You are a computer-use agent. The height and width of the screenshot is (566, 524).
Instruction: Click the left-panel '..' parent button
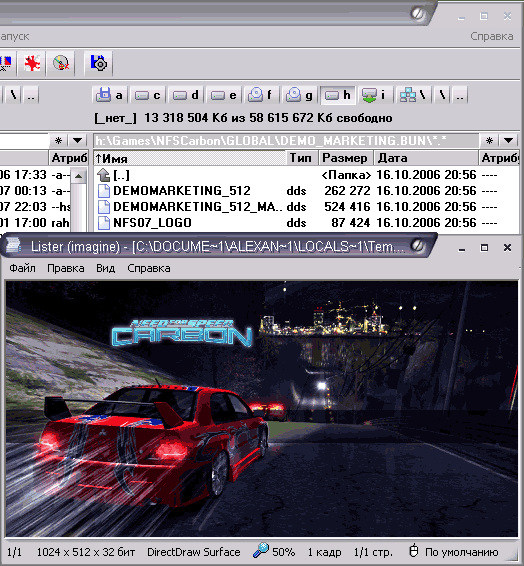pyautogui.click(x=31, y=95)
